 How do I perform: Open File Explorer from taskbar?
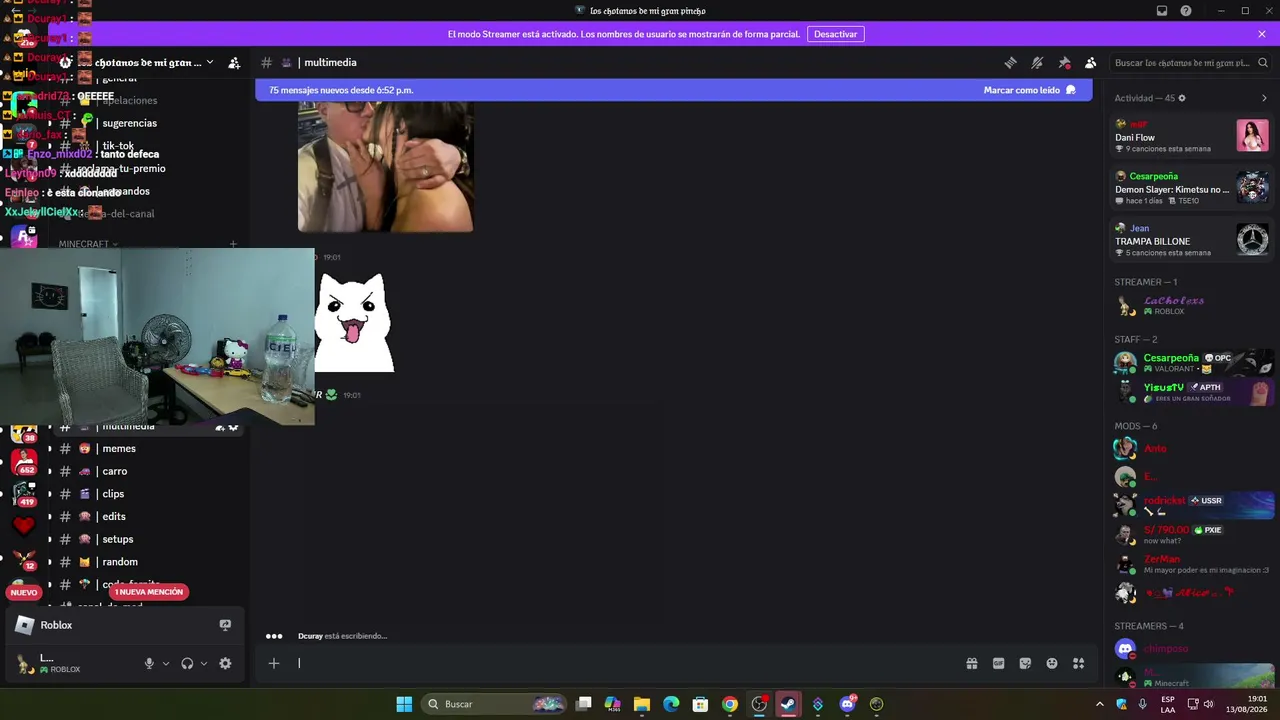click(642, 704)
